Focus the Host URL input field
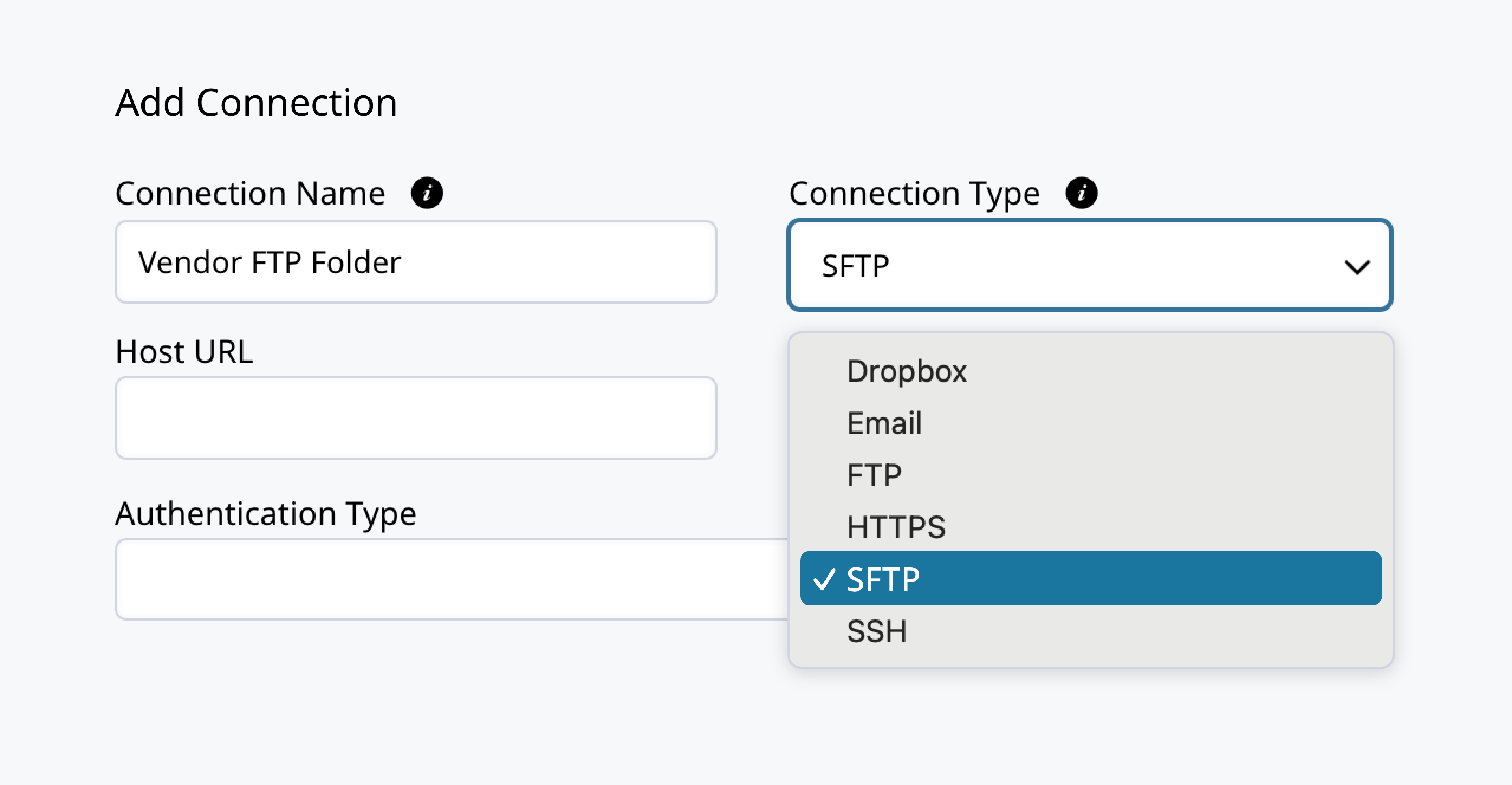 416,418
